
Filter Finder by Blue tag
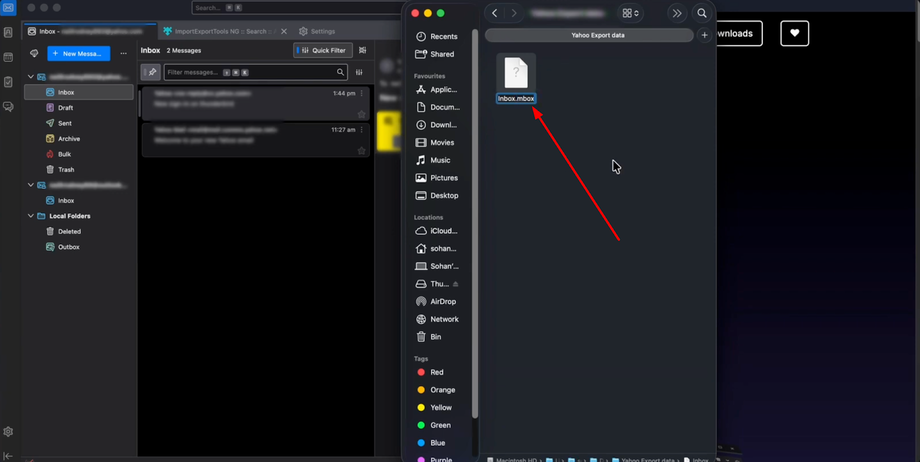[431, 443]
